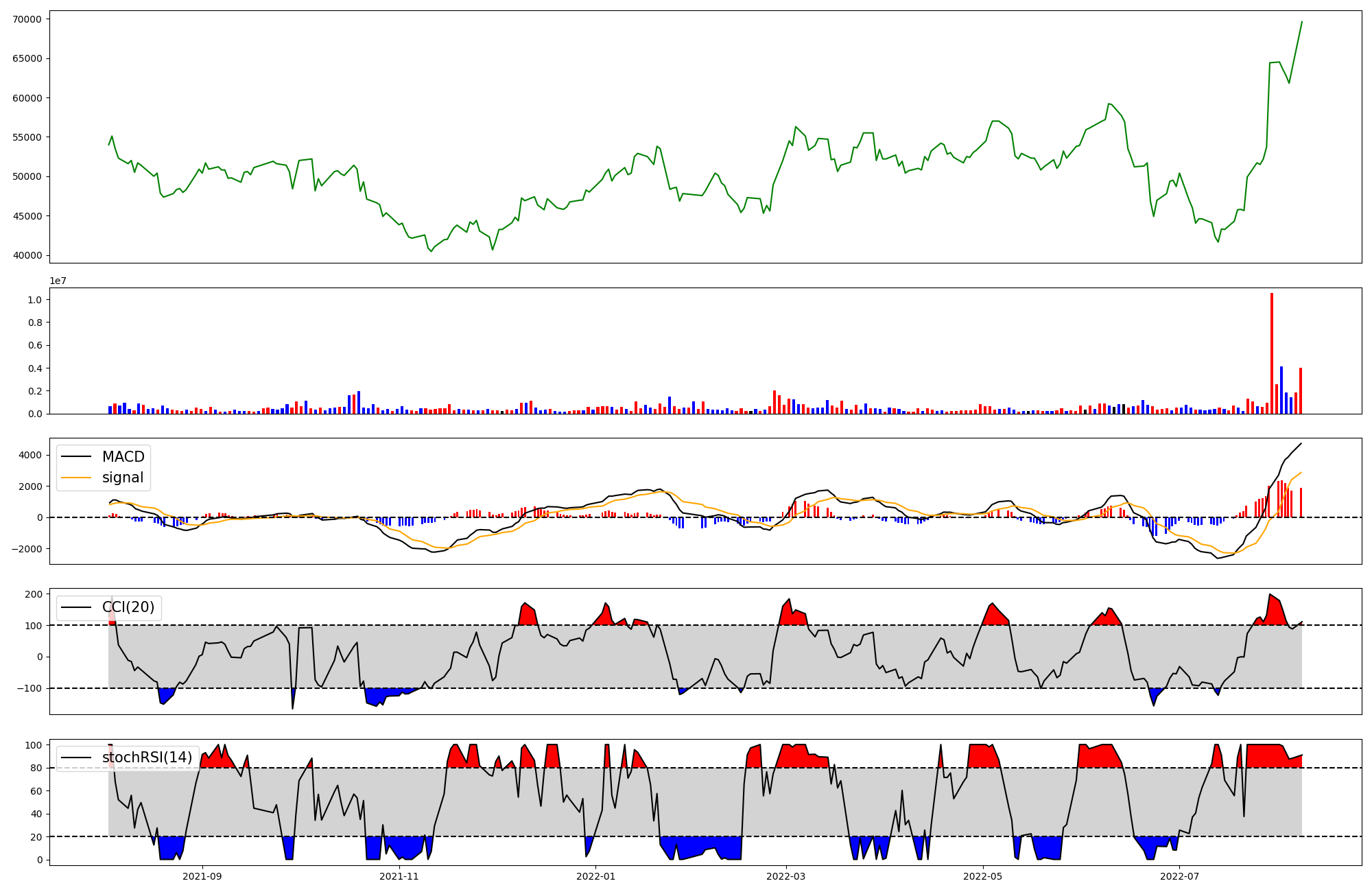
Task: Click the 2021-09 x-axis date label
Action: coord(202,876)
